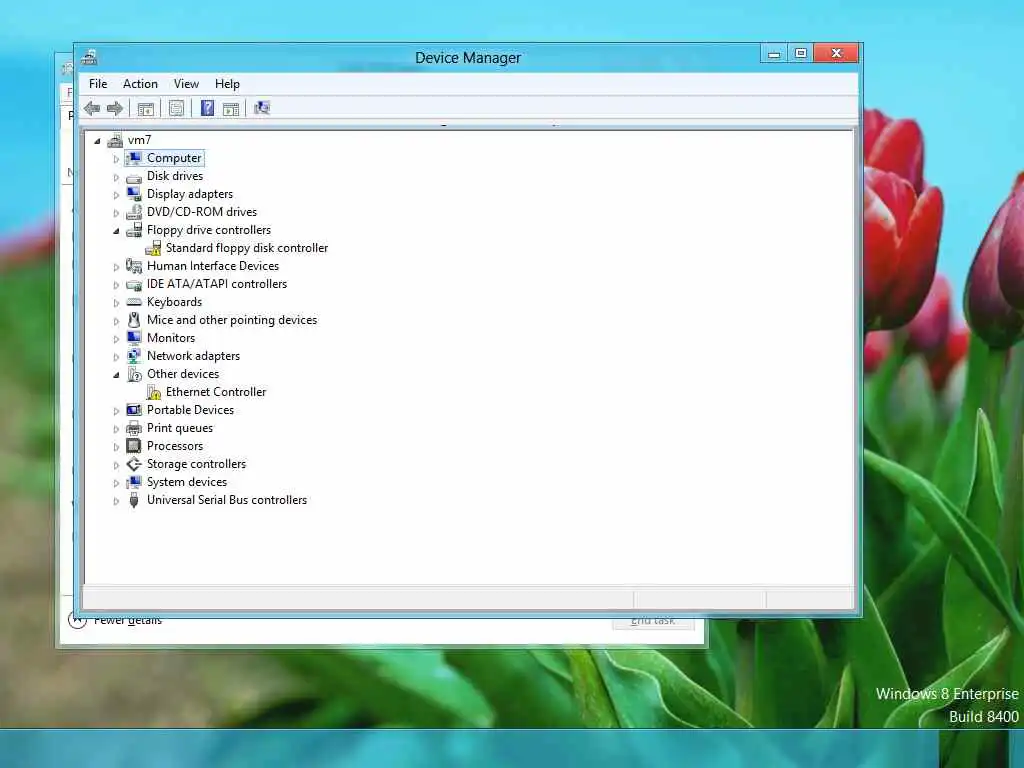This screenshot has width=1024, height=768.
Task: Toggle the action pane toolbar icon
Action: point(231,108)
